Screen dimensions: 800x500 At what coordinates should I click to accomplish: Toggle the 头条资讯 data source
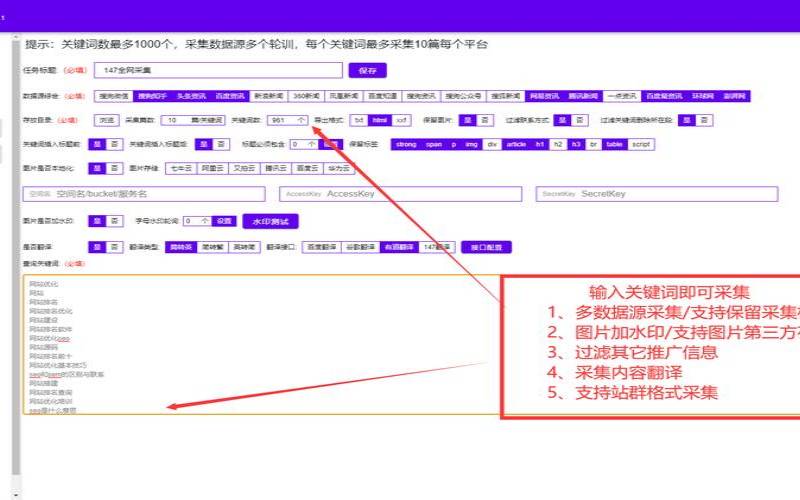(191, 96)
